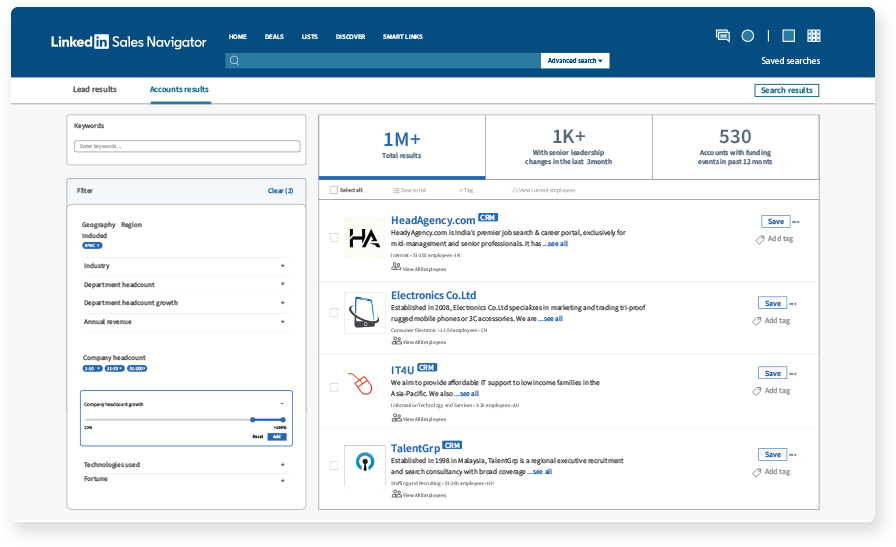Expand the Technologies used filter
This screenshot has height=547, width=896.
pyautogui.click(x=282, y=465)
